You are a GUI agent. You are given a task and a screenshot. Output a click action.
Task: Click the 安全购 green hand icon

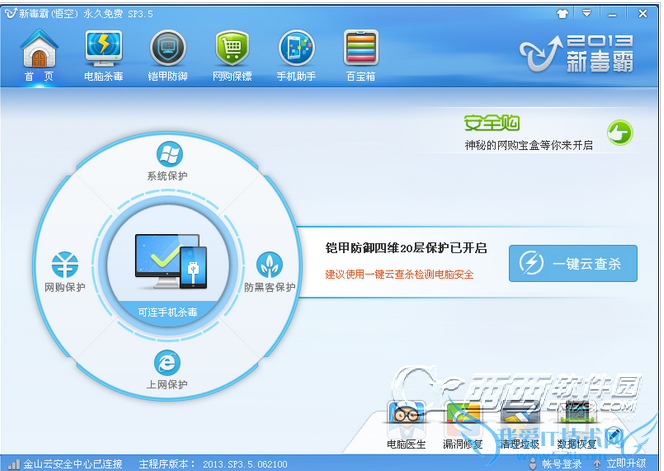pyautogui.click(x=620, y=133)
